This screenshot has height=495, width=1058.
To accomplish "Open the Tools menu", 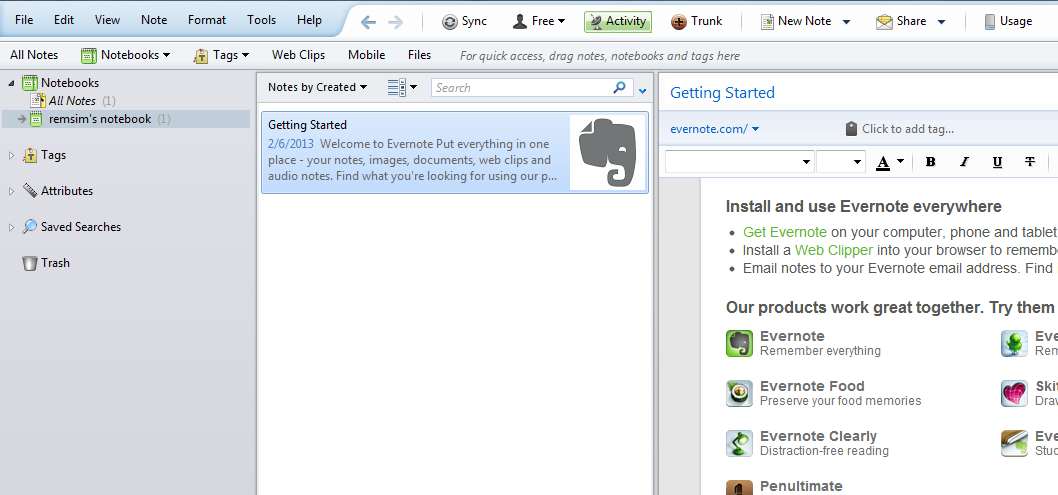I will click(261, 20).
